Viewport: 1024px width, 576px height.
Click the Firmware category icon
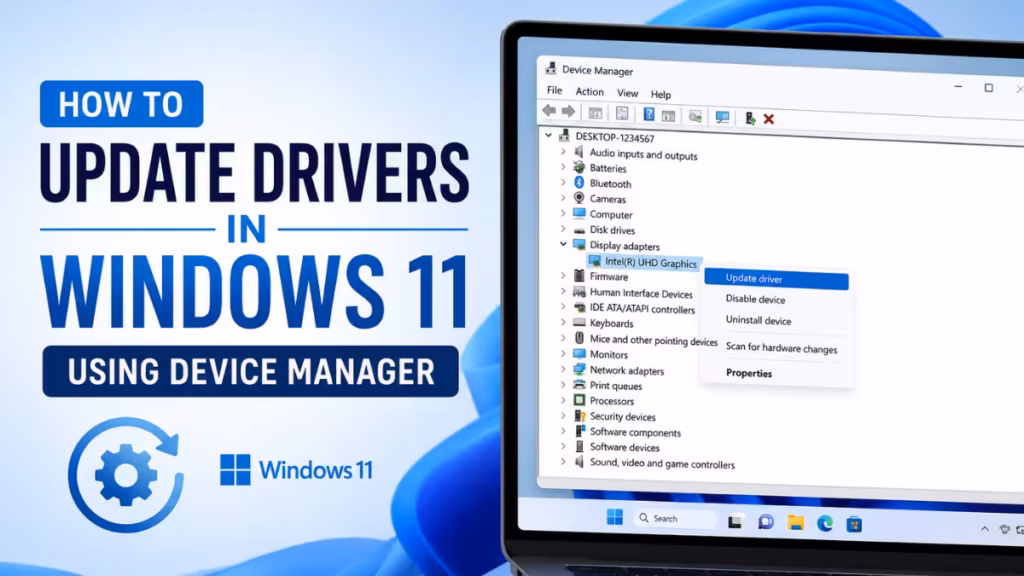[x=579, y=276]
